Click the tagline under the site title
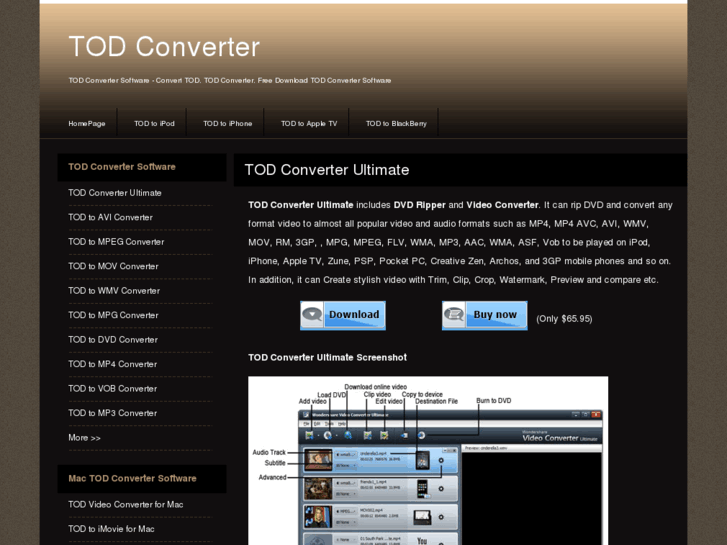This screenshot has height=545, width=727. (230, 81)
